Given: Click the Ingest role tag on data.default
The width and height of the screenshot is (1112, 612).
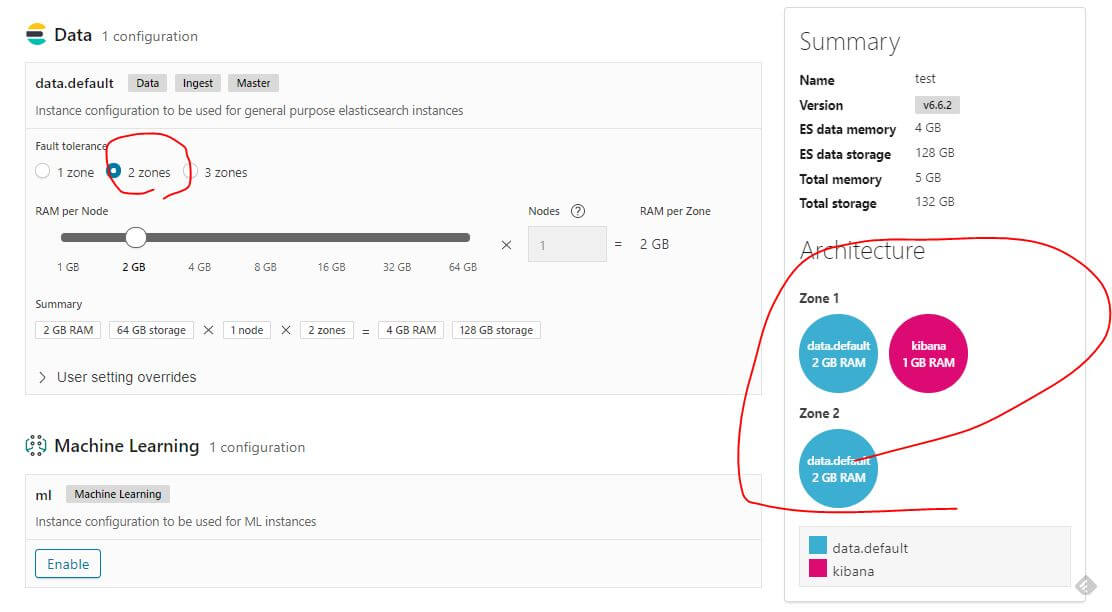Looking at the screenshot, I should point(198,83).
